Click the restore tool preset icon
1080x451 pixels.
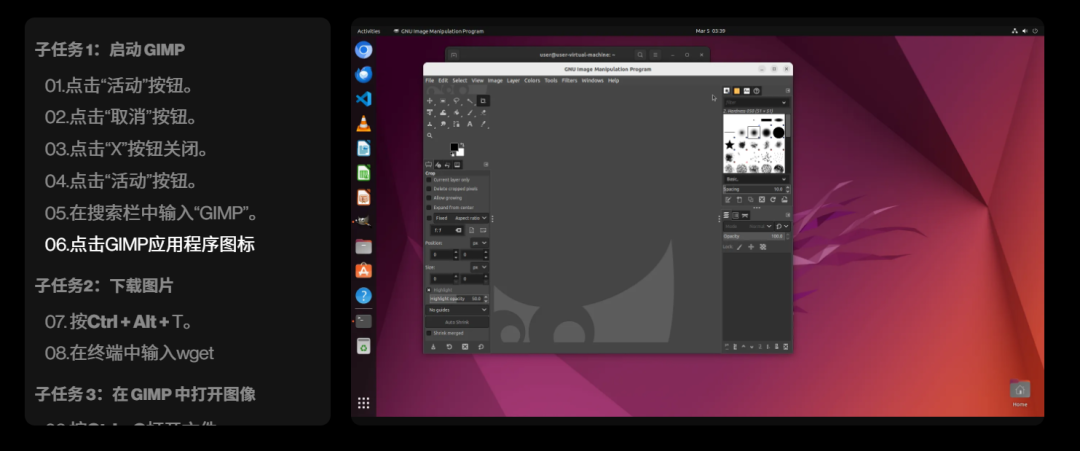point(449,346)
